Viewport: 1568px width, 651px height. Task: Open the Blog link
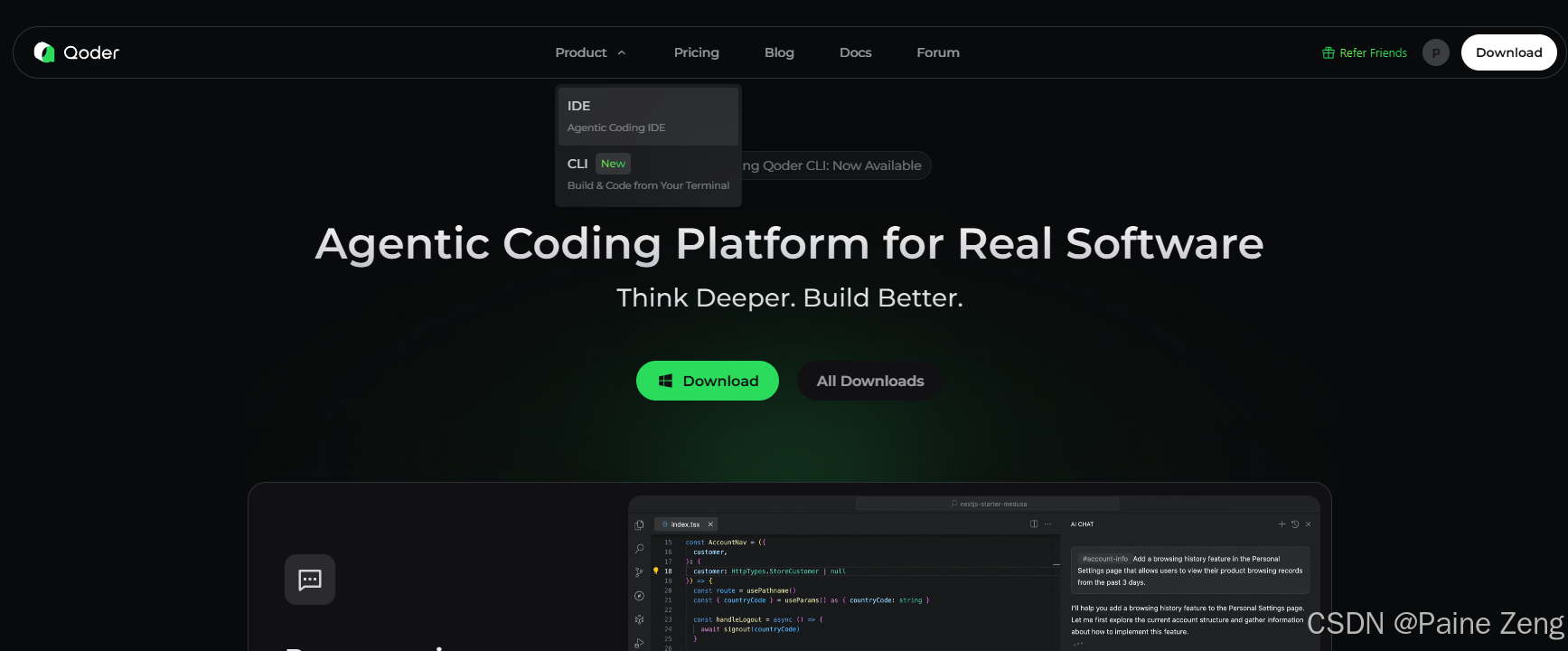(x=779, y=52)
